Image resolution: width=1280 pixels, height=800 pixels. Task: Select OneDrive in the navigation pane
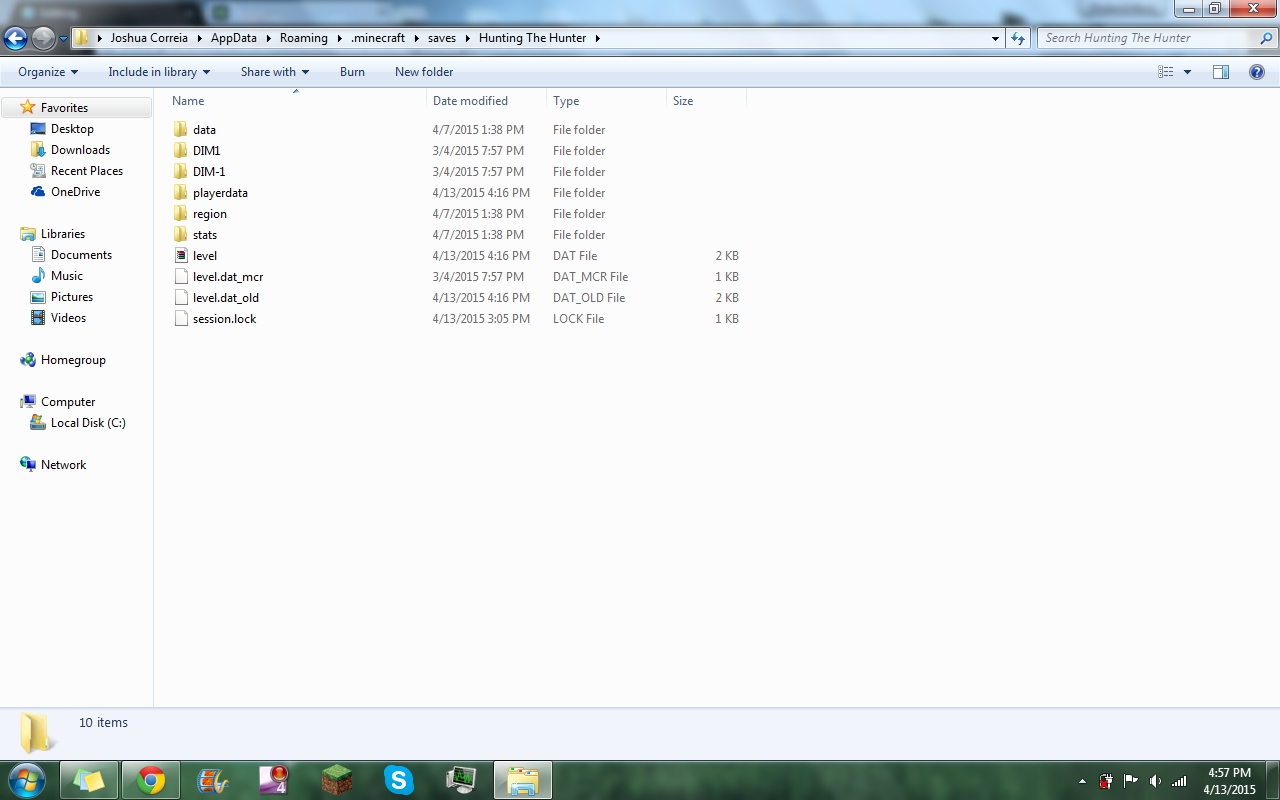pyautogui.click(x=75, y=192)
